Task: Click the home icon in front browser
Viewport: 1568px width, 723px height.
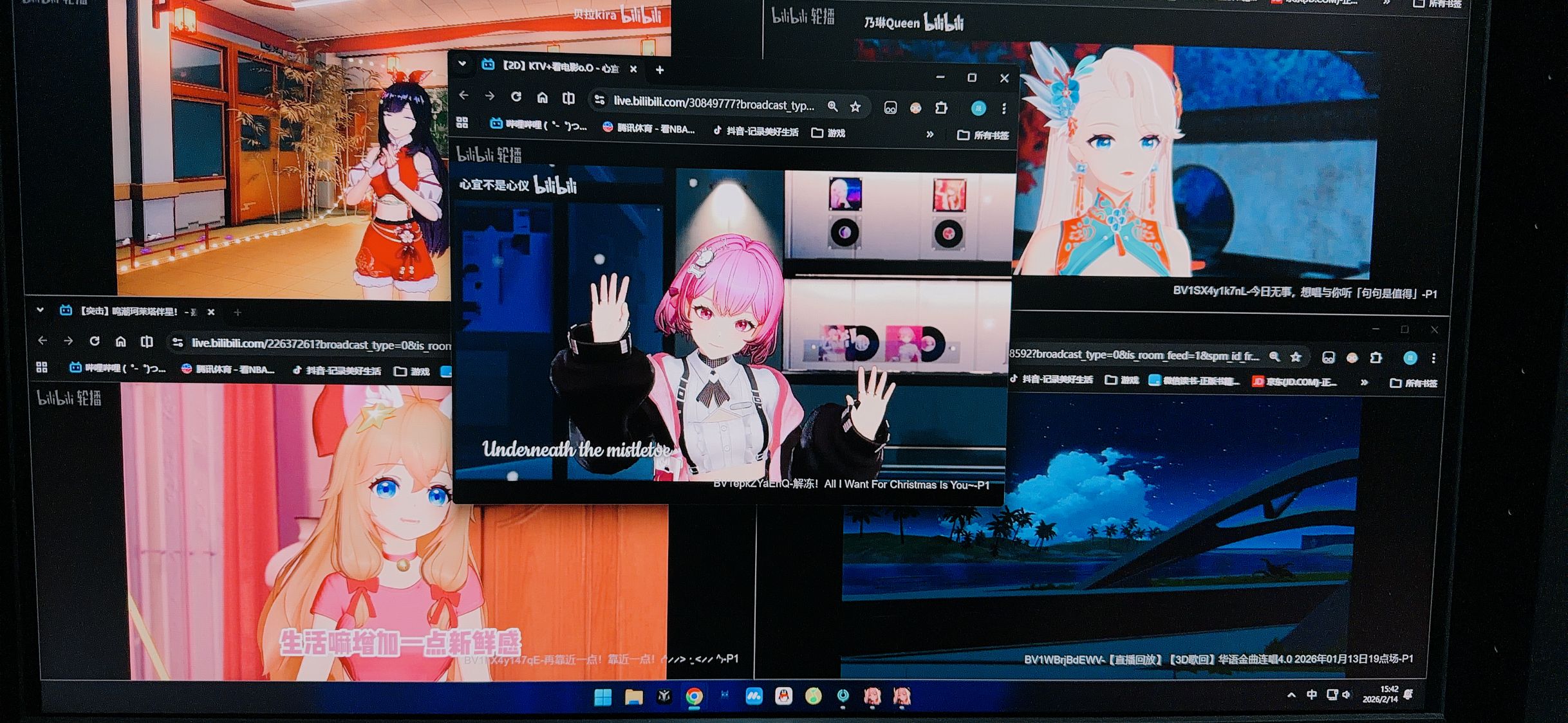Action: tap(543, 98)
